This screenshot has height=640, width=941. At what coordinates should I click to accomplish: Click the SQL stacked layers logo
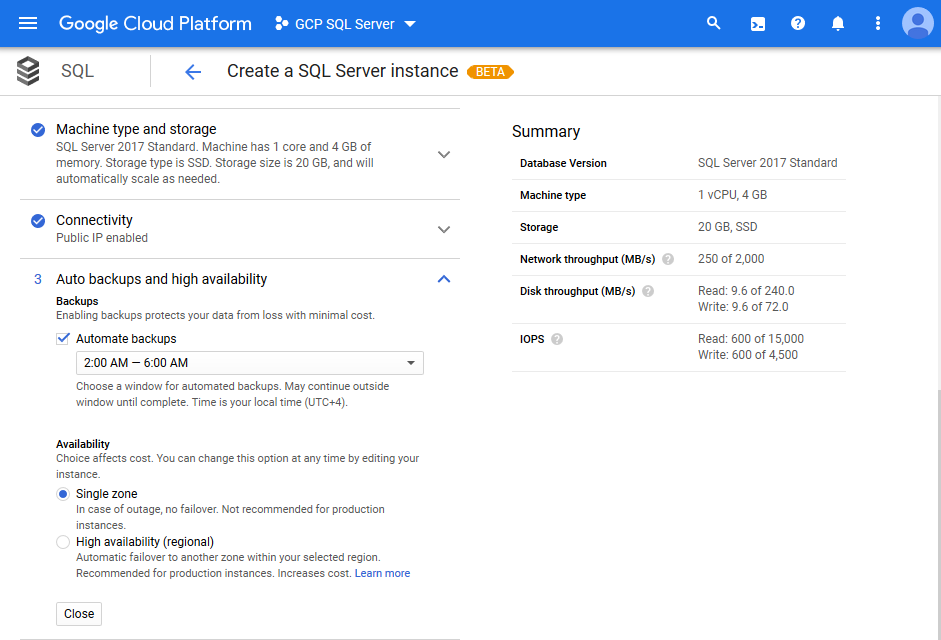coord(28,71)
